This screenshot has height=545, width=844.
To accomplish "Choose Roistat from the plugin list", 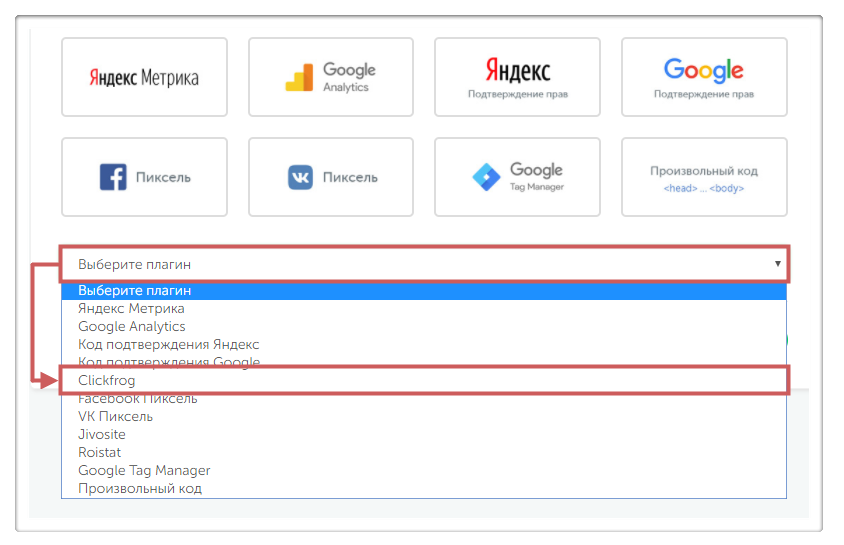I will tap(100, 453).
